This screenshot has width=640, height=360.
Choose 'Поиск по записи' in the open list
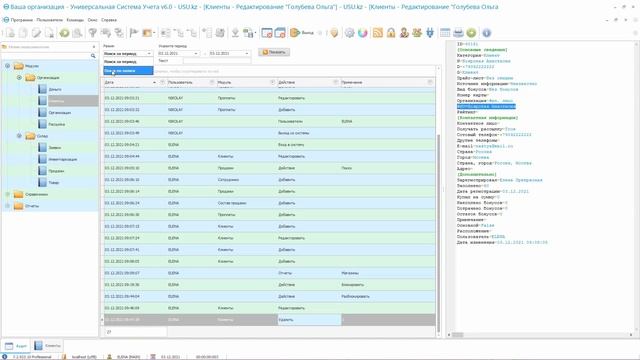[128, 71]
